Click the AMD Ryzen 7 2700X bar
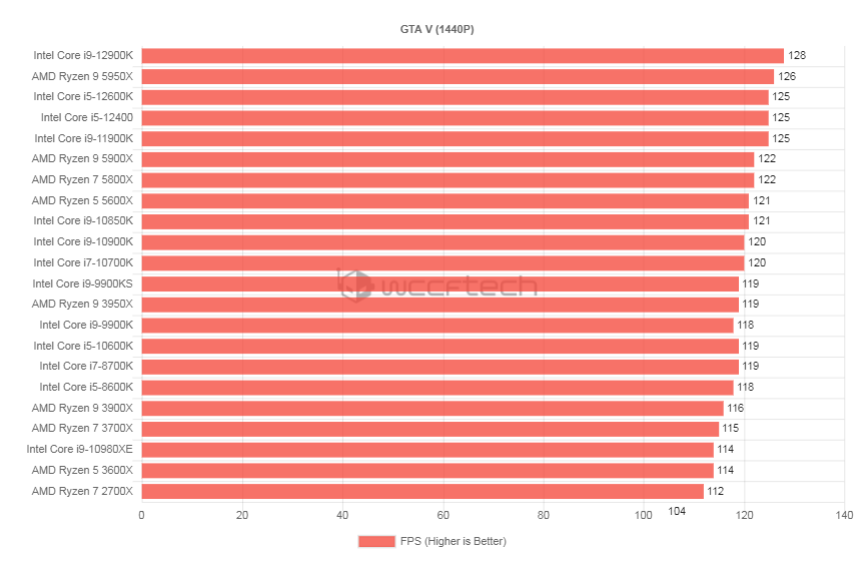 pyautogui.click(x=422, y=491)
